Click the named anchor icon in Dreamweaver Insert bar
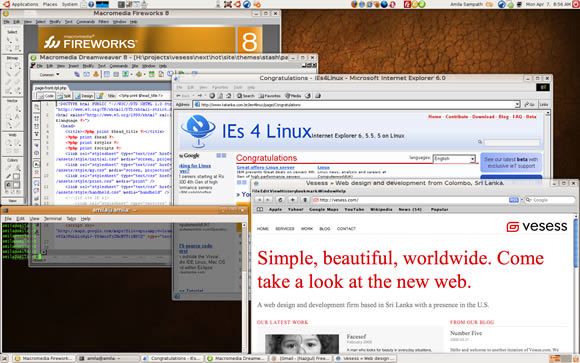 click(x=96, y=74)
